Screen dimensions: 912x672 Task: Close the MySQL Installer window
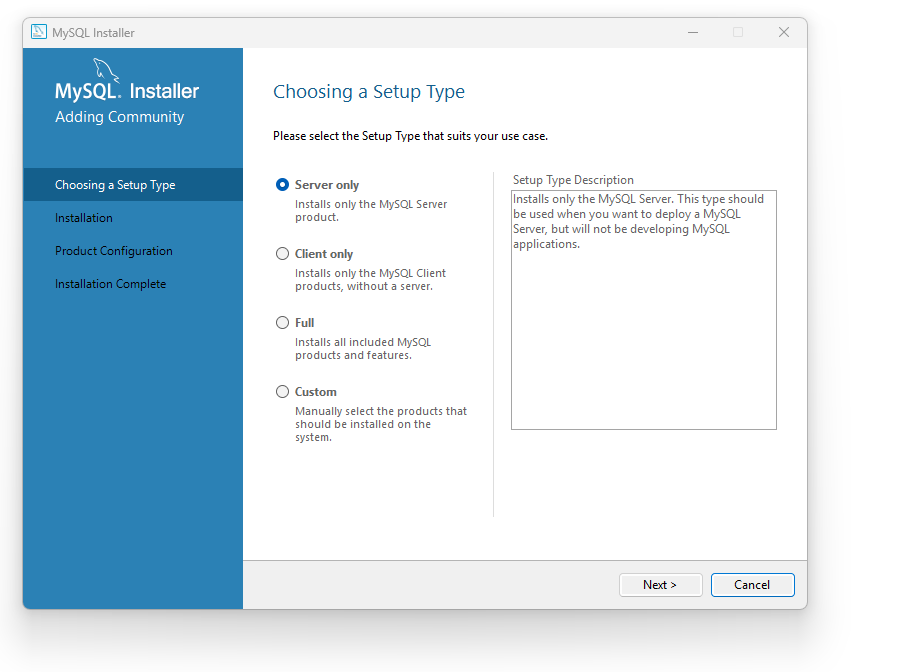(783, 33)
